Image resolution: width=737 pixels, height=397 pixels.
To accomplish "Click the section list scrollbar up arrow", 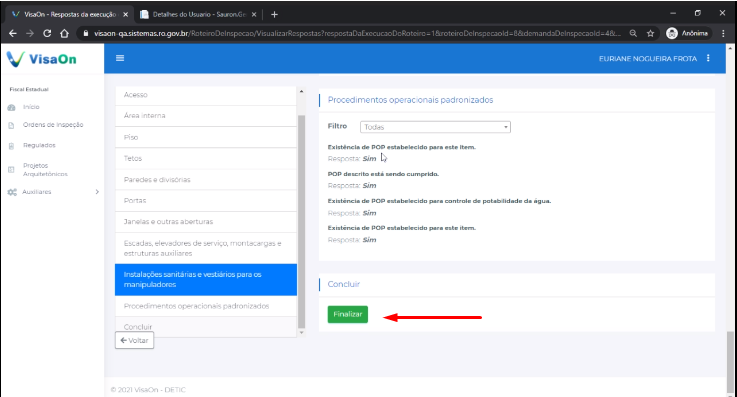I will pos(301,92).
